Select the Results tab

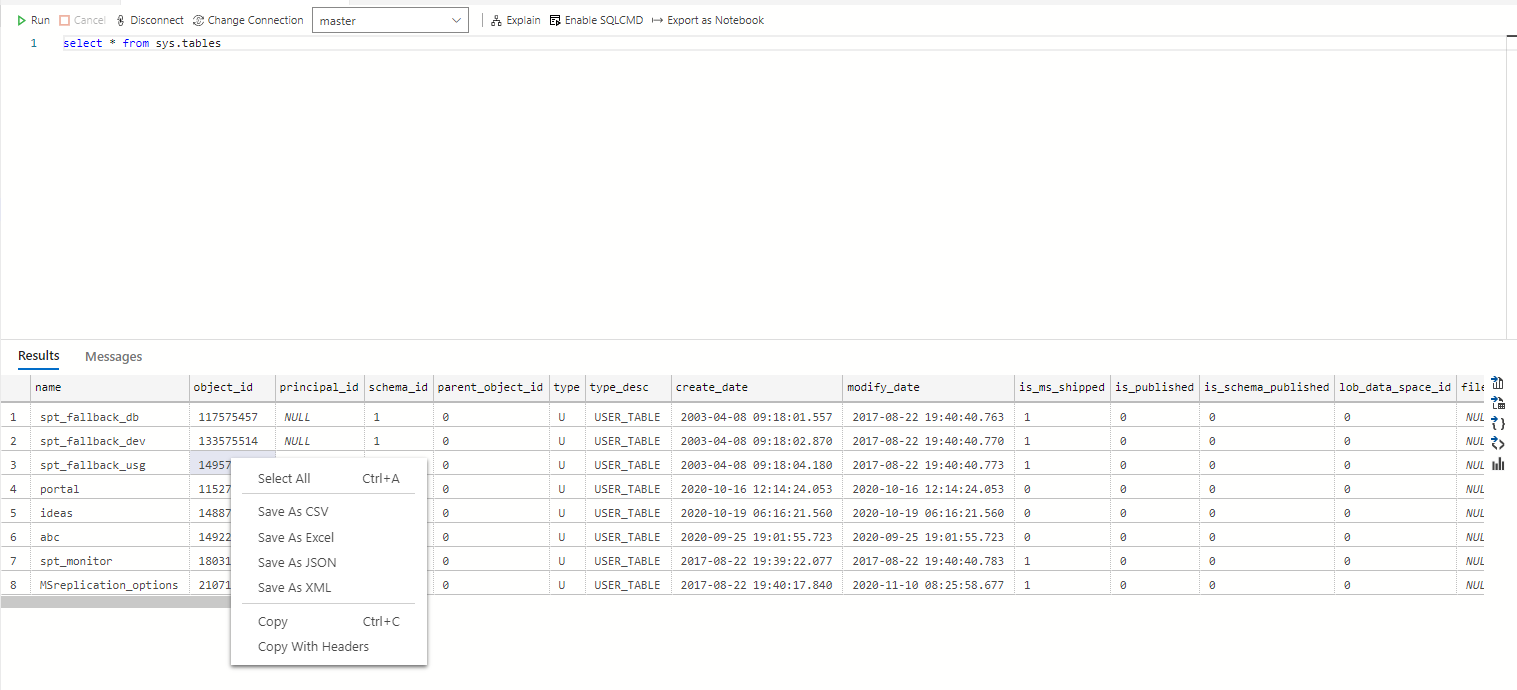point(38,356)
